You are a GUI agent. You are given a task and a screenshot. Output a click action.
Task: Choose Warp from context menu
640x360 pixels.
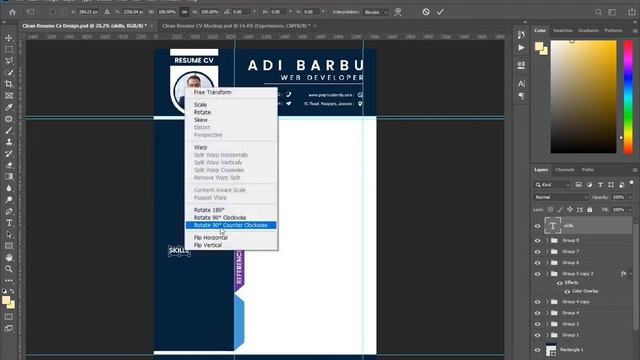[200, 147]
